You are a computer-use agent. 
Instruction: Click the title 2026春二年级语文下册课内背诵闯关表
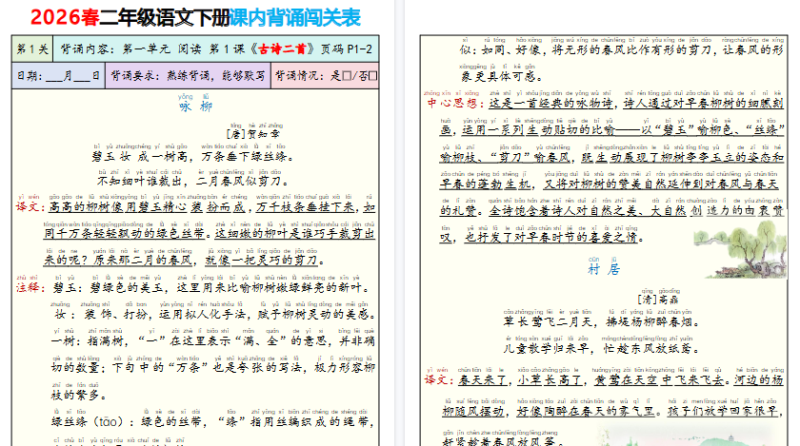coord(195,17)
